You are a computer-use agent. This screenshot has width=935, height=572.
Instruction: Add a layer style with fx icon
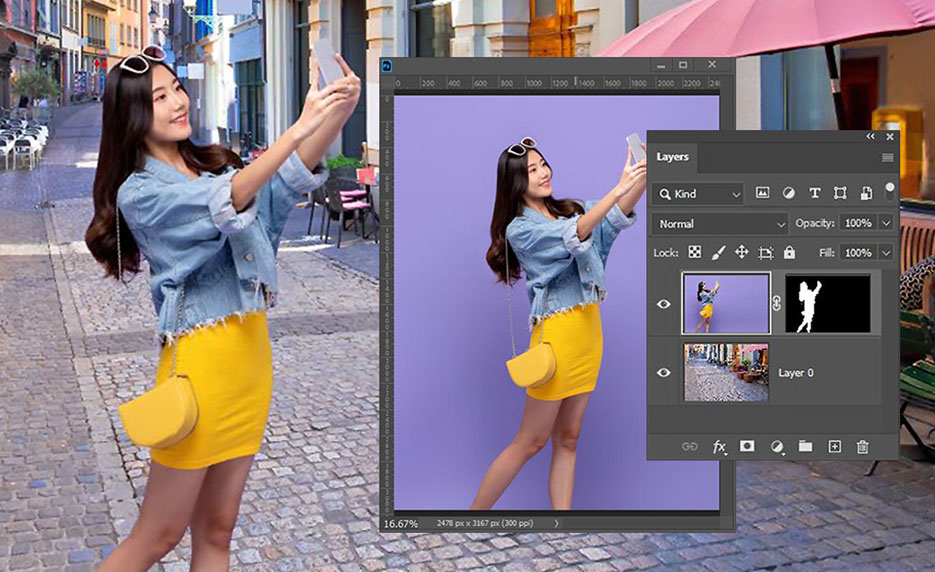click(x=719, y=447)
